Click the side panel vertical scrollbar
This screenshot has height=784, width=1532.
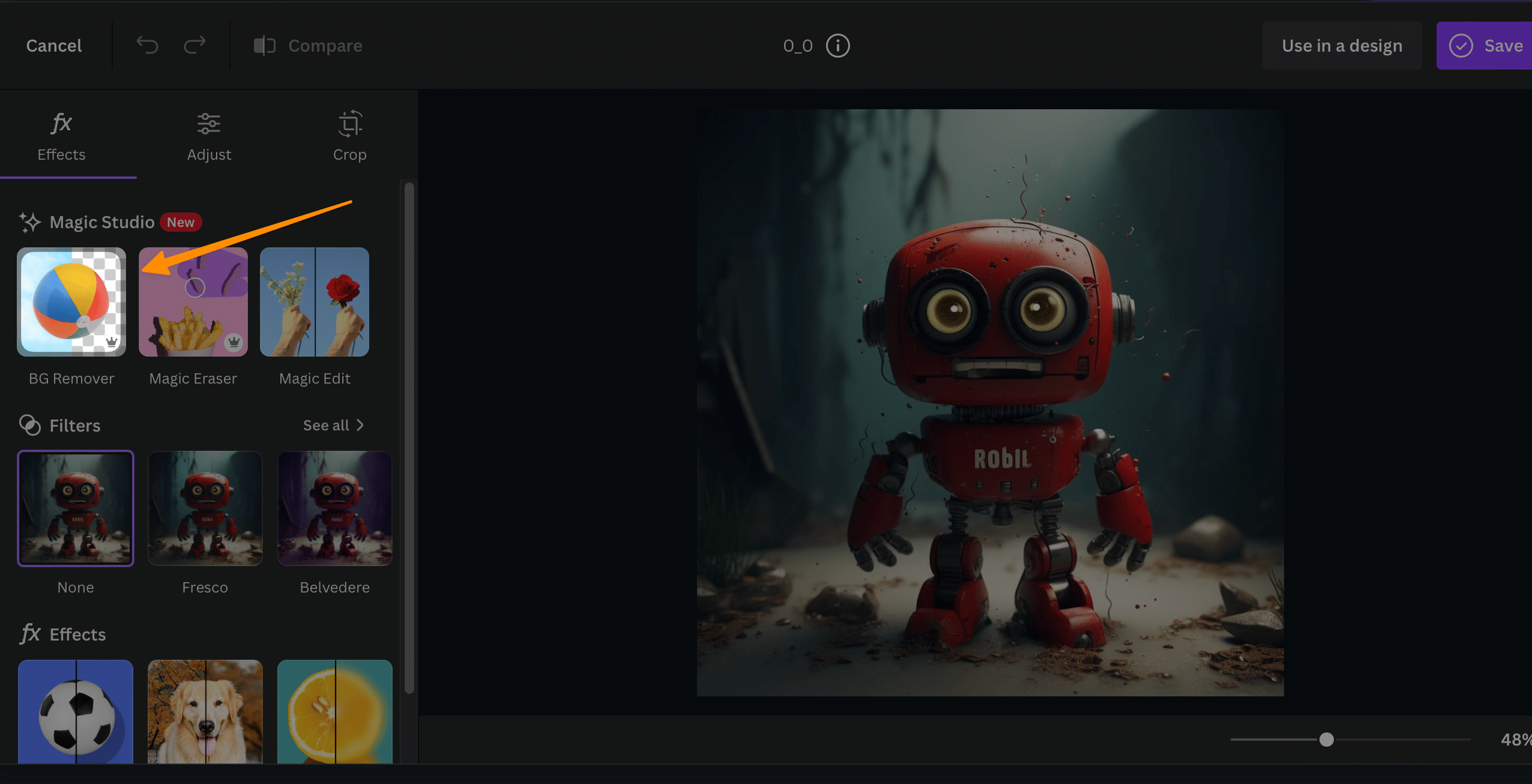(409, 438)
